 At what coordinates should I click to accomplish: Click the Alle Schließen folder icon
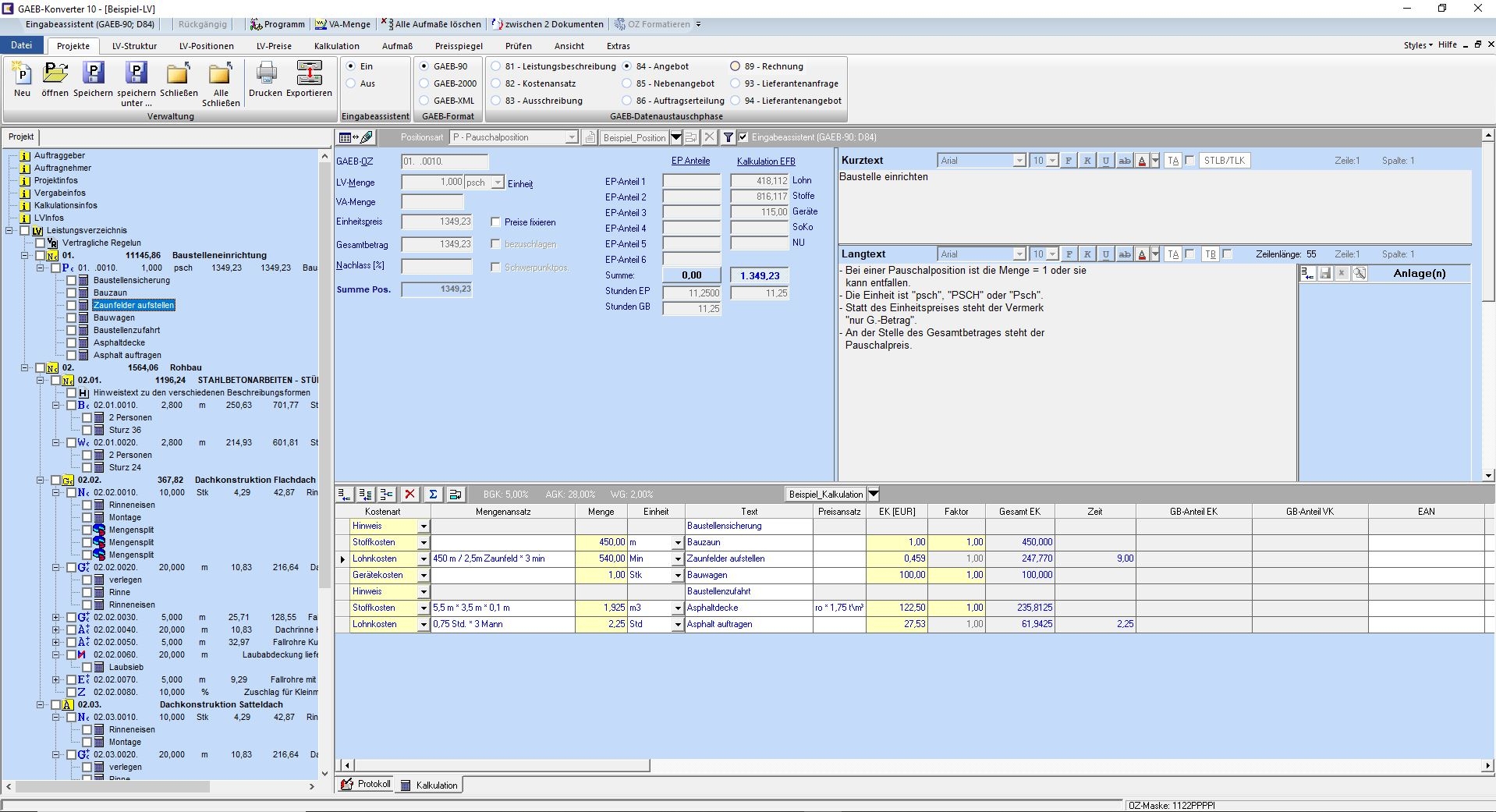coord(221,75)
